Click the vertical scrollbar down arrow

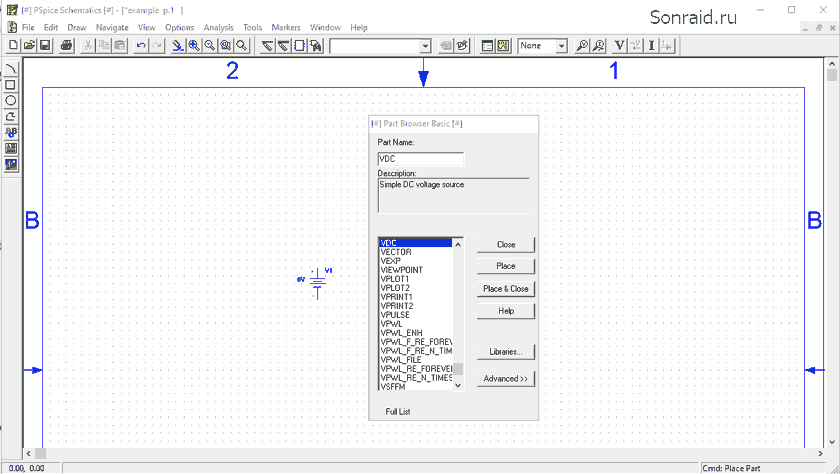pyautogui.click(x=832, y=442)
